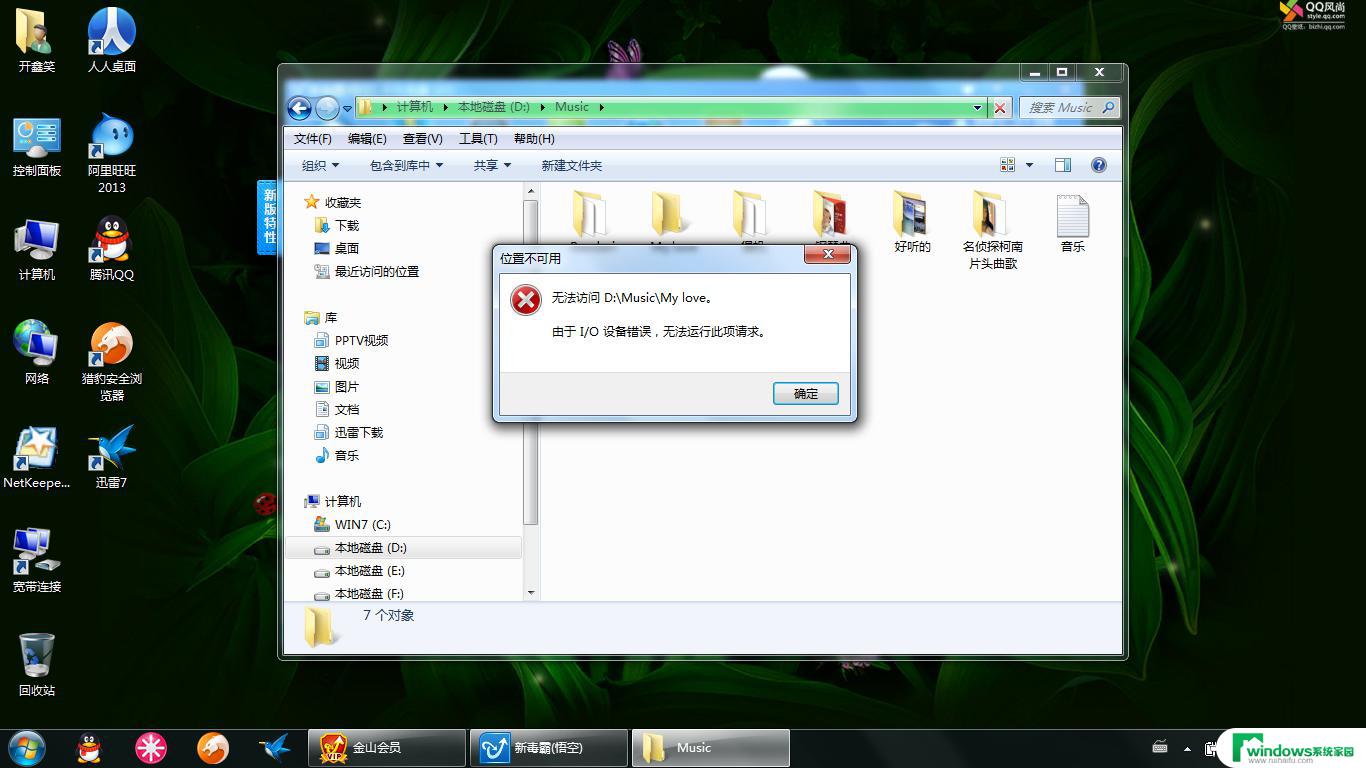
Task: Switch to the Music taskbar window
Action: 711,747
